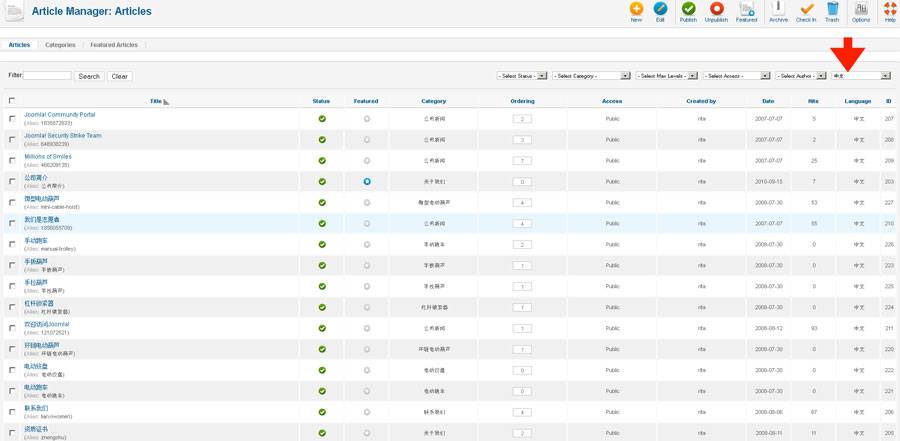Click the Edit toolbar icon

point(660,11)
